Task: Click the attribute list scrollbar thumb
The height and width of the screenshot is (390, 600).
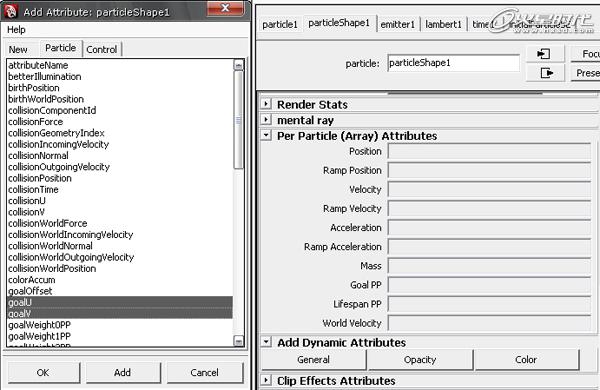Action: click(238, 120)
